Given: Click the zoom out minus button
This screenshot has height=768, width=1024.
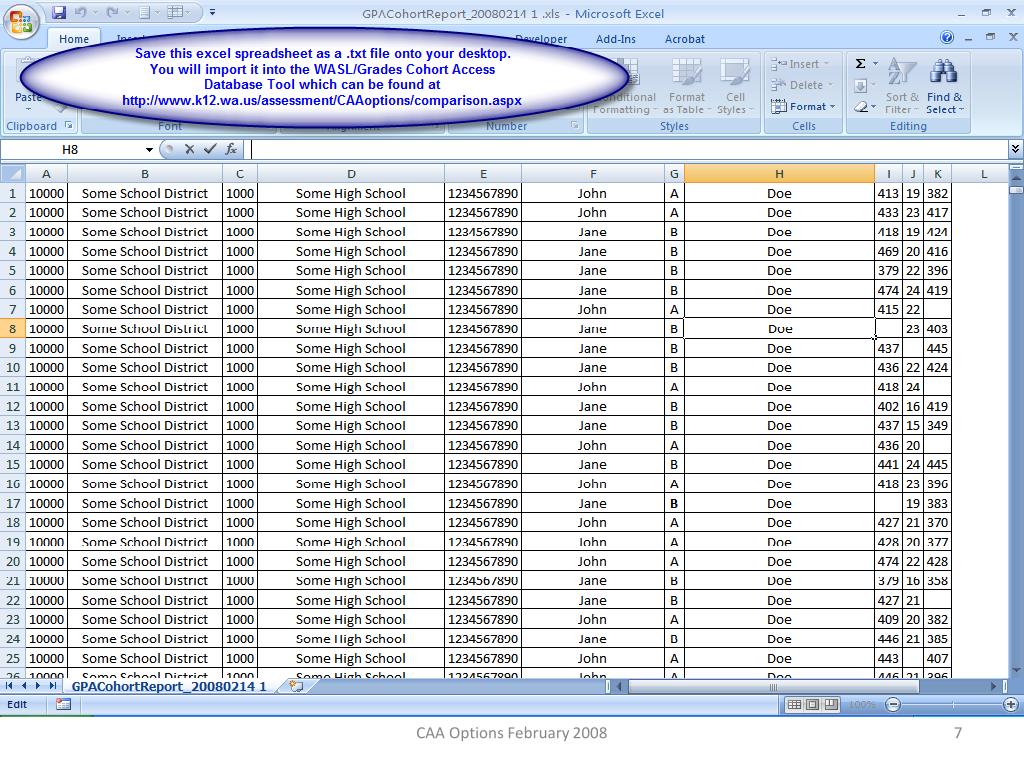Looking at the screenshot, I should (893, 705).
